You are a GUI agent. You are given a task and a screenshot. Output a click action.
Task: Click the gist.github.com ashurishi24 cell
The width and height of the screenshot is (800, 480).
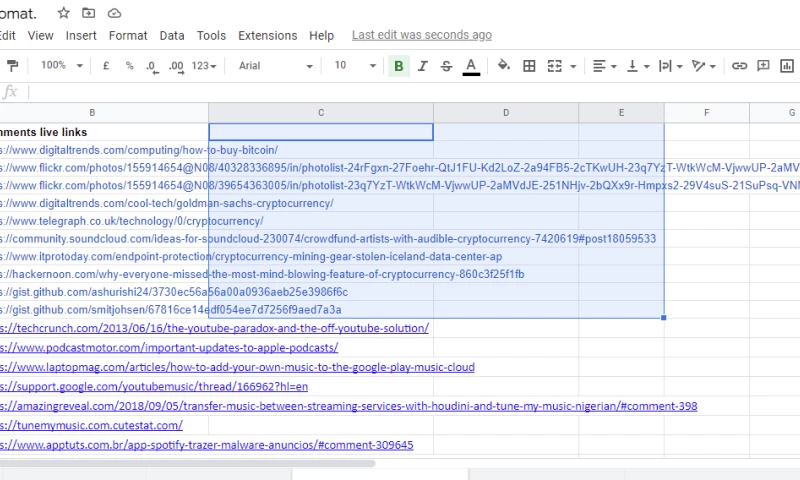(x=104, y=292)
